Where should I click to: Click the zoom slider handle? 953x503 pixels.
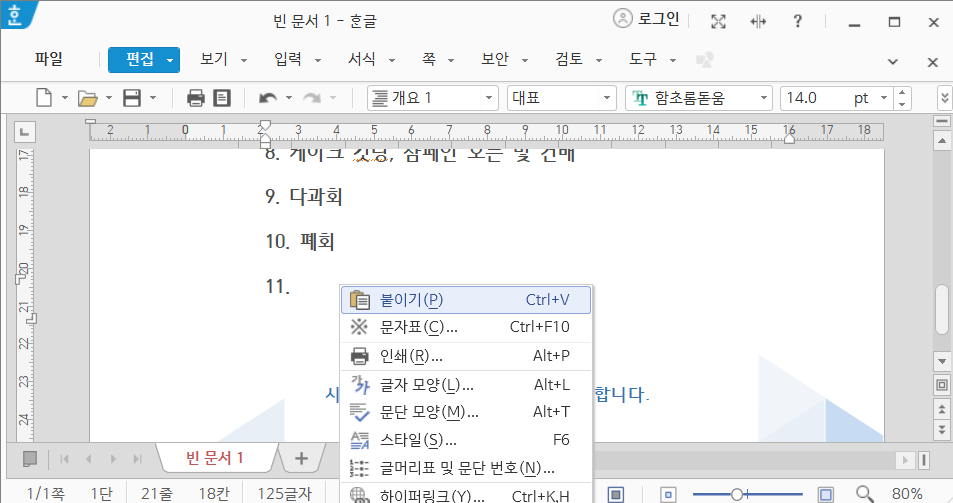coord(737,494)
